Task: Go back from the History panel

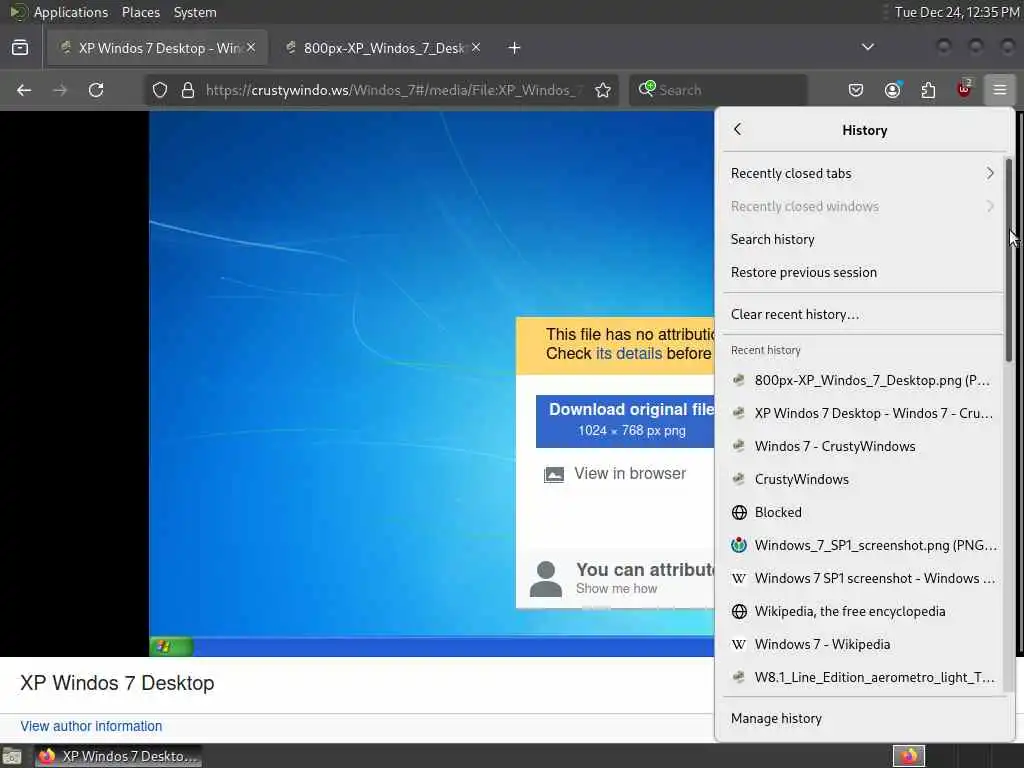Action: coord(738,129)
